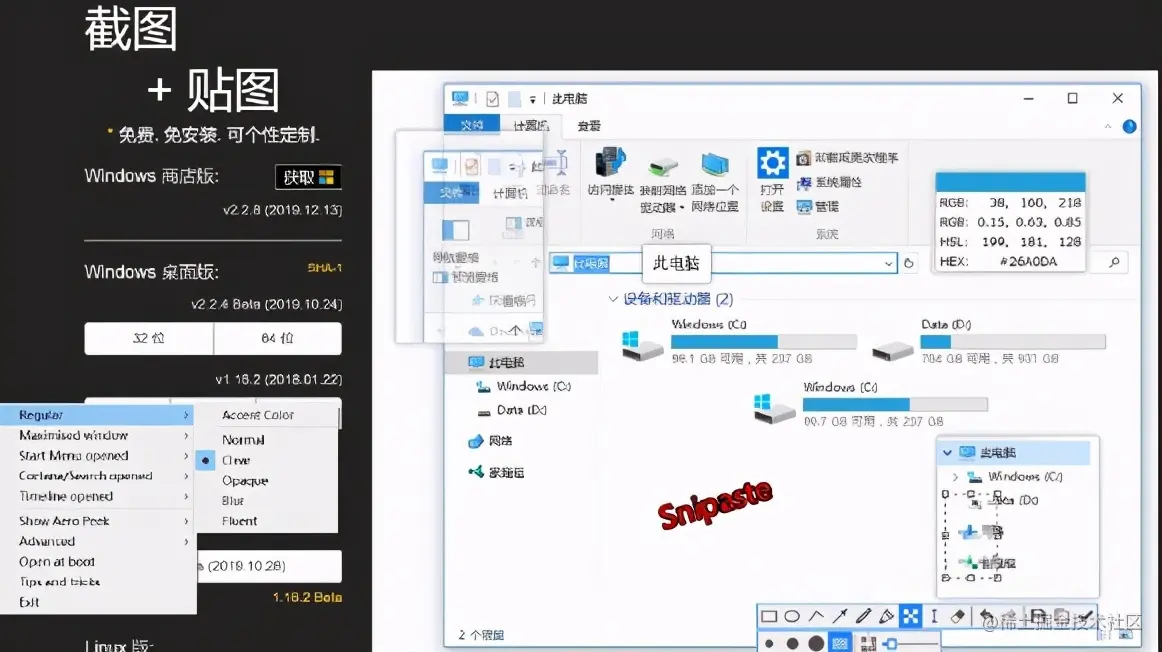Select the text annotation tool
This screenshot has height=652, width=1162.
pyautogui.click(x=935, y=615)
